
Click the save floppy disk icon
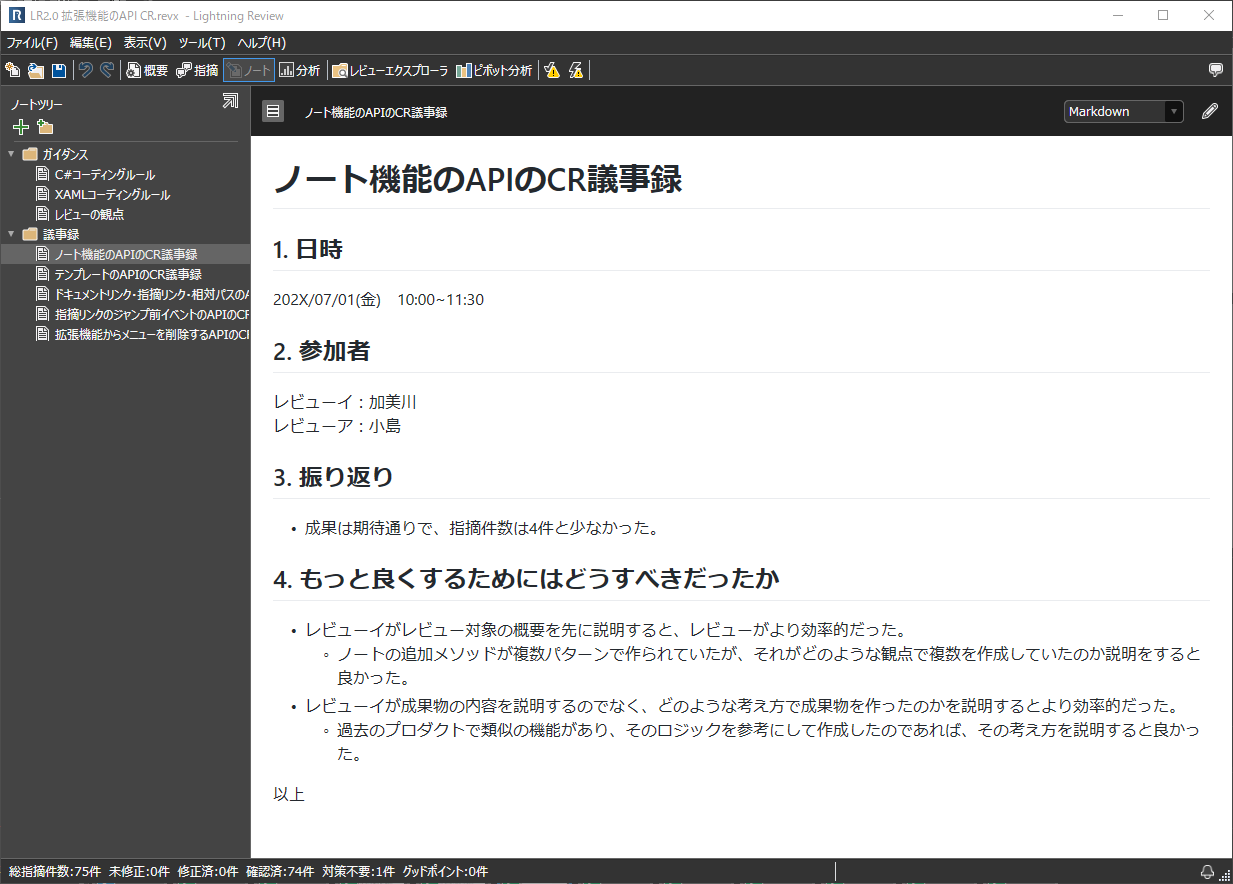tap(59, 70)
